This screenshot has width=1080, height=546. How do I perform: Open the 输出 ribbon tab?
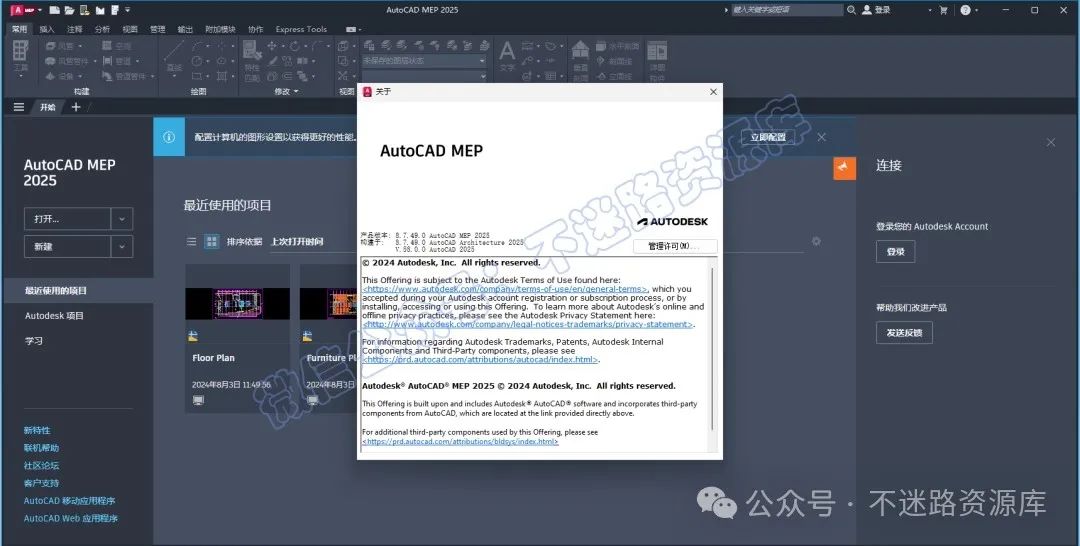coord(185,29)
